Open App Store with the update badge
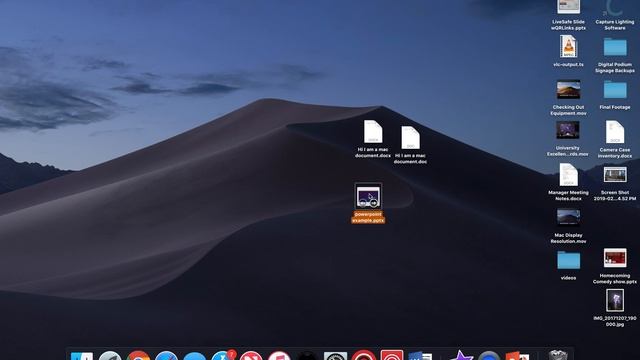The height and width of the screenshot is (360, 640). click(x=223, y=355)
